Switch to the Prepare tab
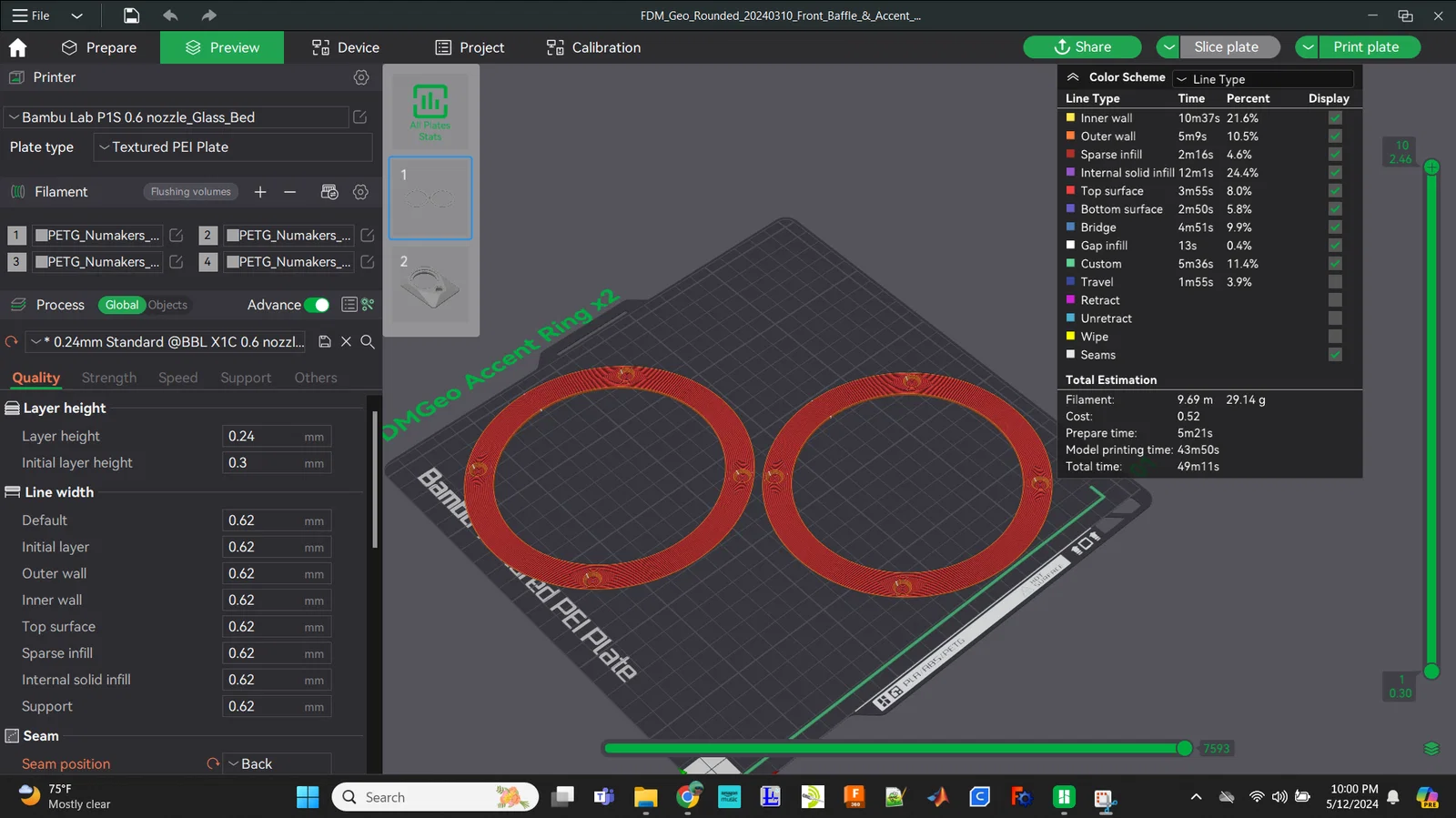This screenshot has height=818, width=1456. click(x=99, y=47)
